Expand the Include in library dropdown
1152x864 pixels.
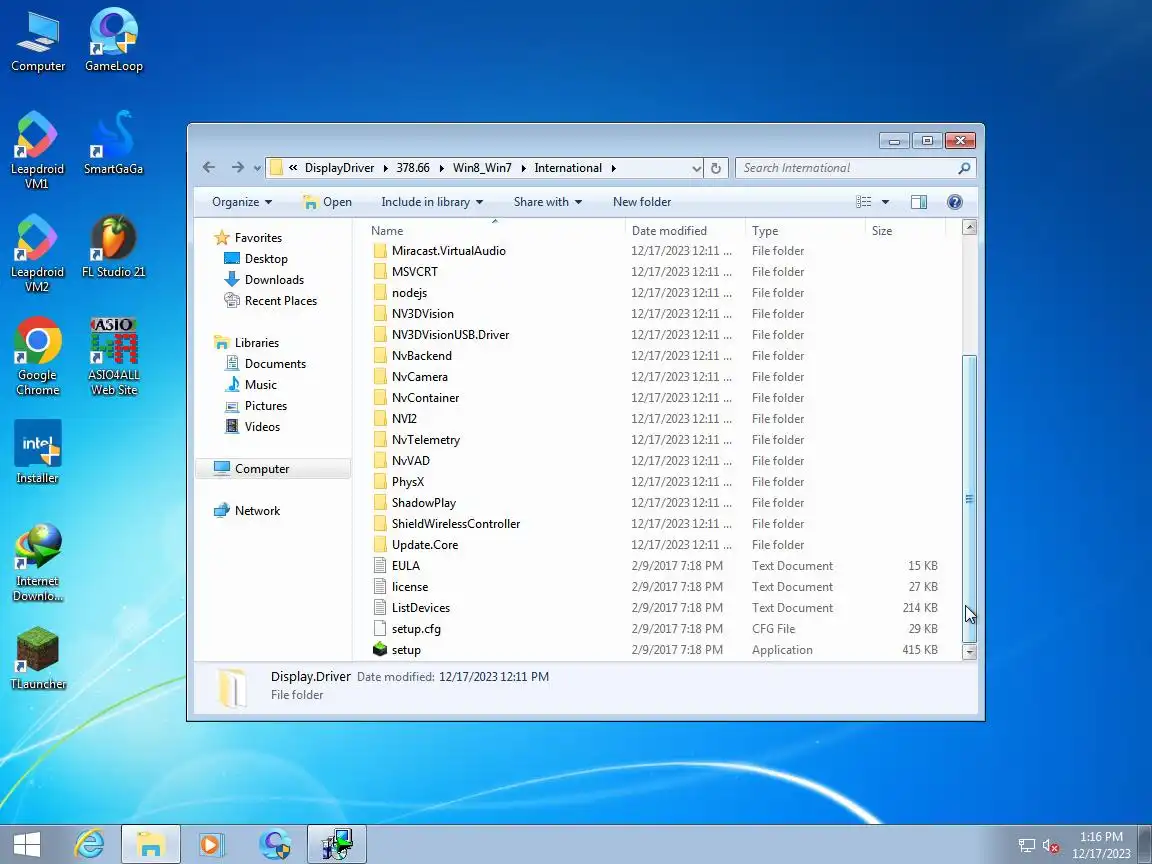432,202
